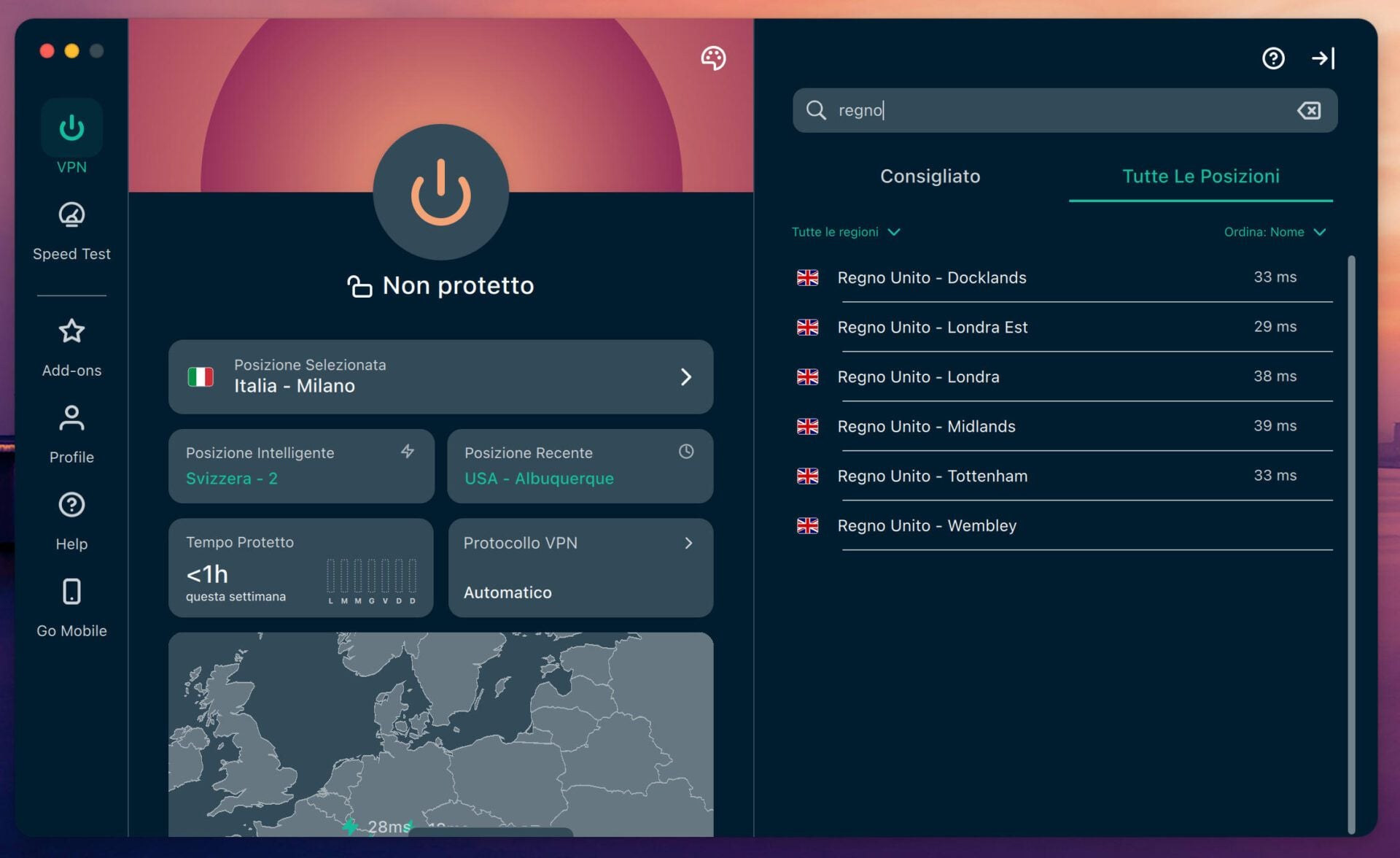Collapse the locations panel arrow icon
Viewport: 1400px width, 858px height.
coord(1323,58)
